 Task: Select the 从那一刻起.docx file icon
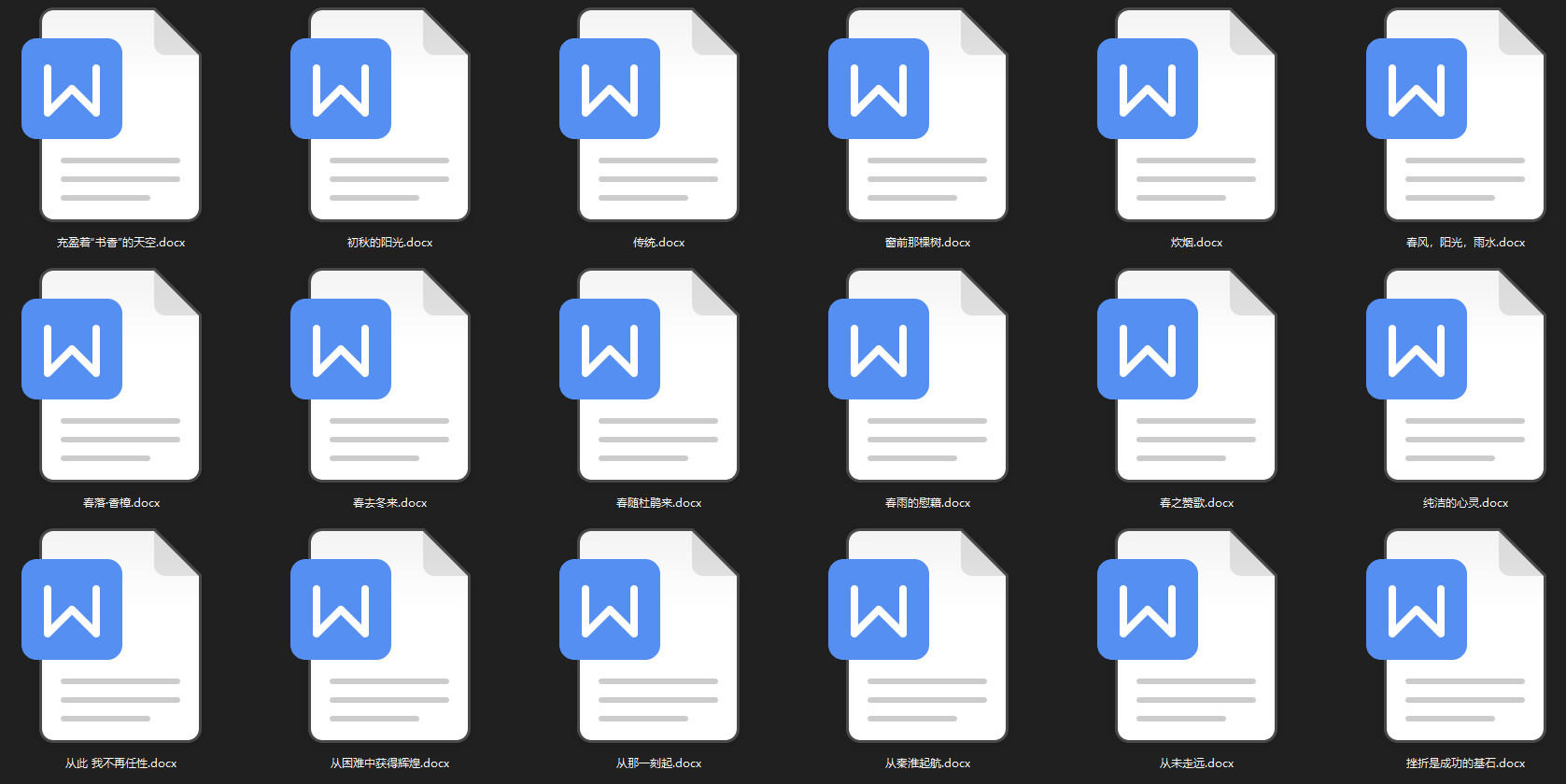649,636
